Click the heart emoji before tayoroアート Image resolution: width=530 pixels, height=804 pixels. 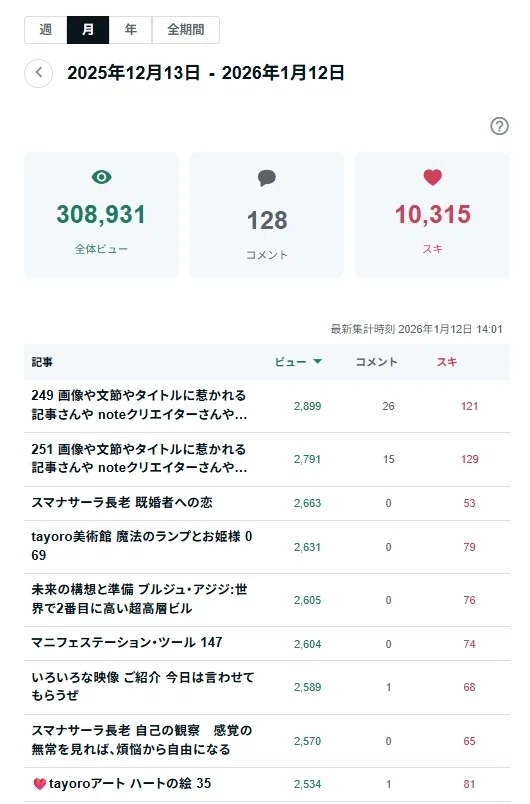(x=39, y=784)
